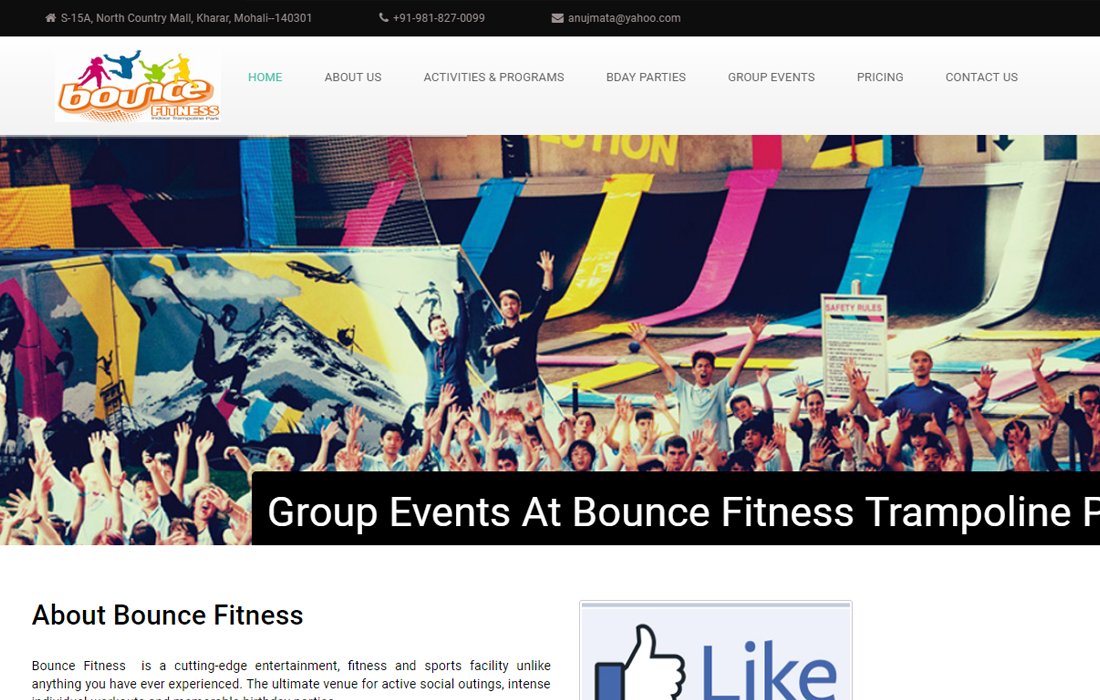Click the phone icon in top bar
This screenshot has width=1100, height=700.
[x=384, y=18]
